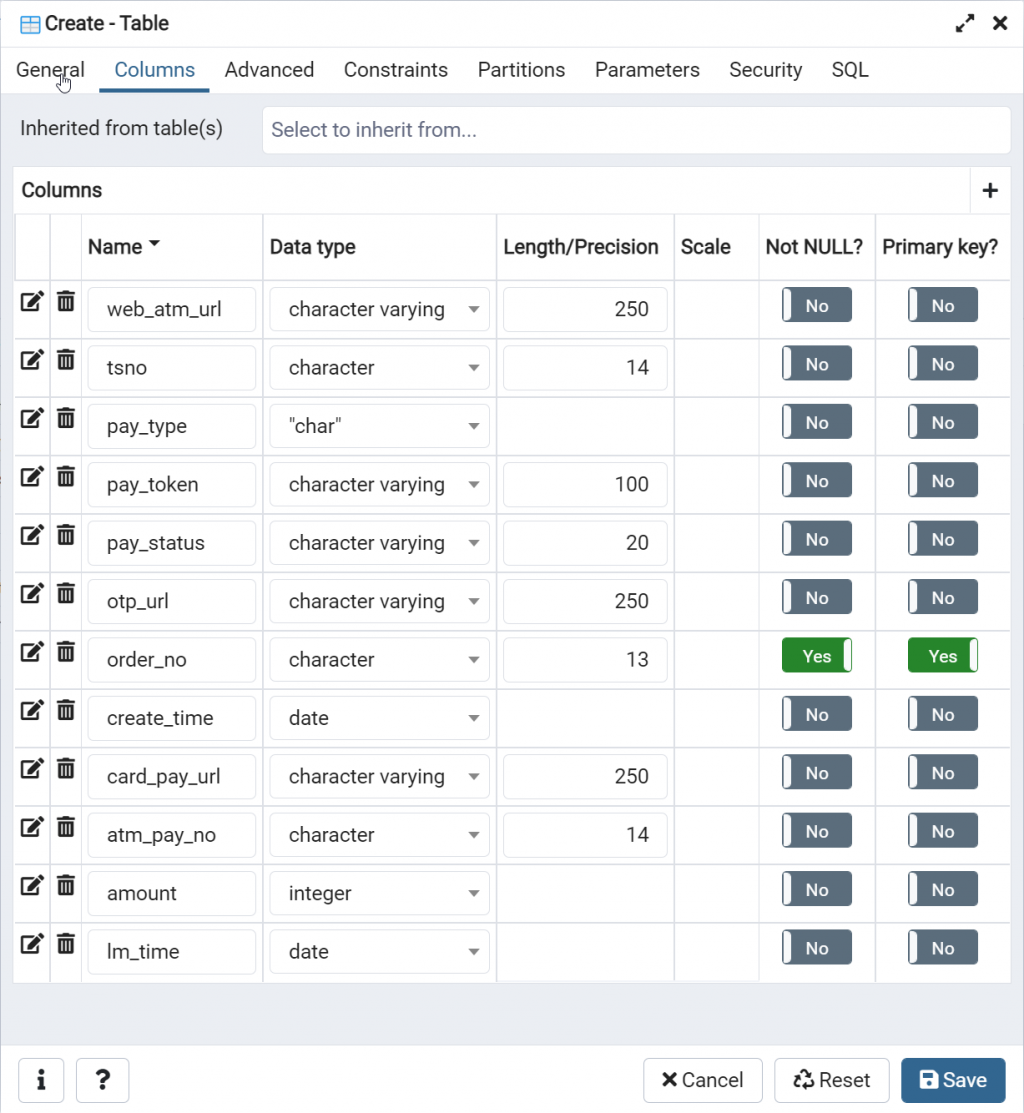
Task: Save the new table
Action: (953, 1080)
